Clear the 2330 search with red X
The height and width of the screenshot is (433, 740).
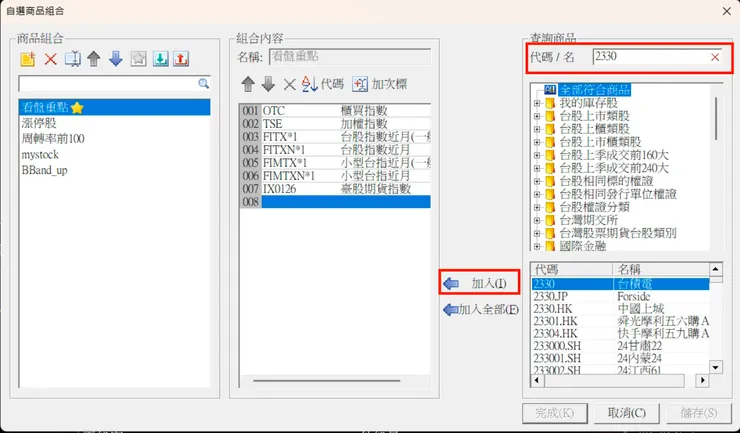tap(715, 57)
